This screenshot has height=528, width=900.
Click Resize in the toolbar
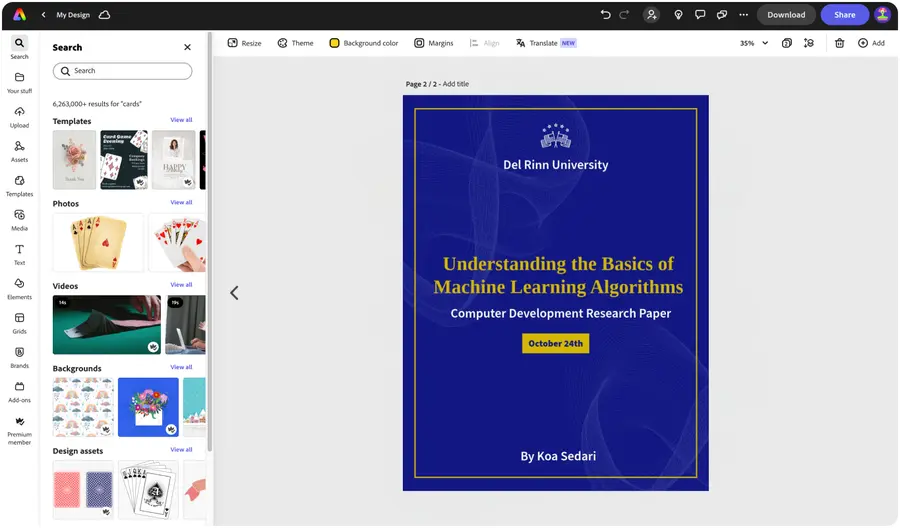point(245,43)
